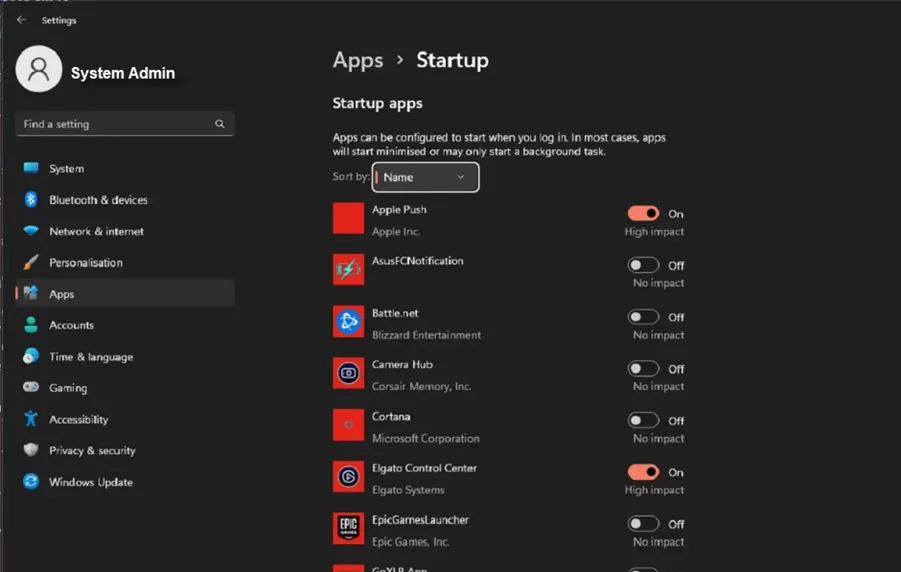Click the Windows Update sync icon
This screenshot has height=572, width=901.
pyautogui.click(x=31, y=481)
